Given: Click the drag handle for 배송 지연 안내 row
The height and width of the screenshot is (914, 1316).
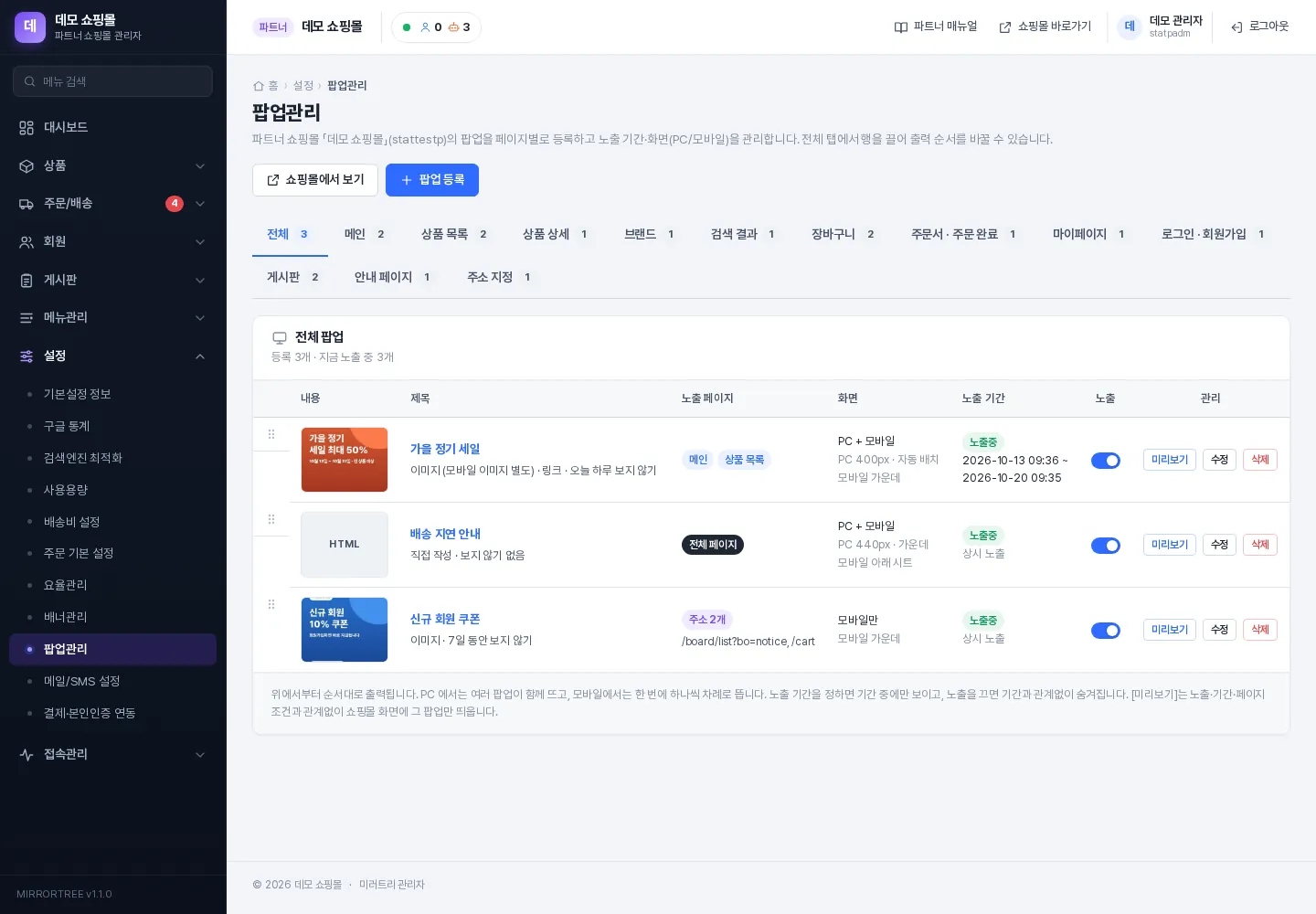Looking at the screenshot, I should click(x=271, y=519).
